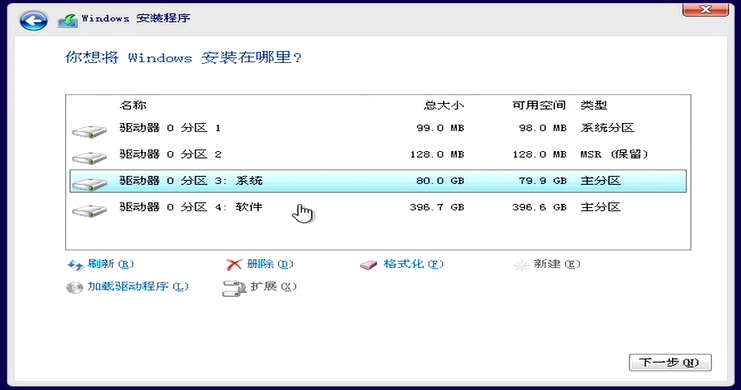Image resolution: width=741 pixels, height=390 pixels.
Task: Click the 类型 column header
Action: 594,105
